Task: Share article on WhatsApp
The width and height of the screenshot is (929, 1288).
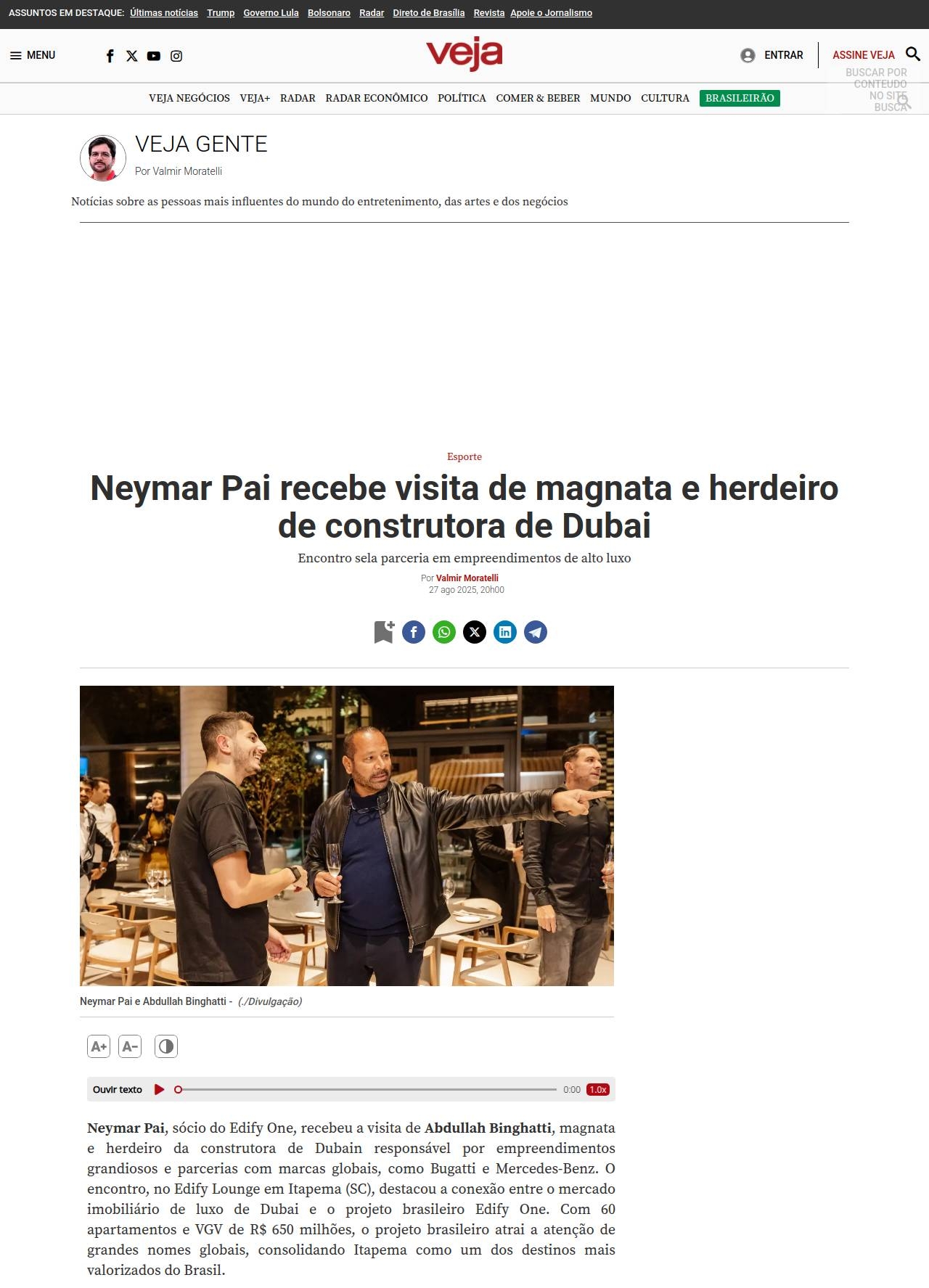Action: pyautogui.click(x=444, y=632)
